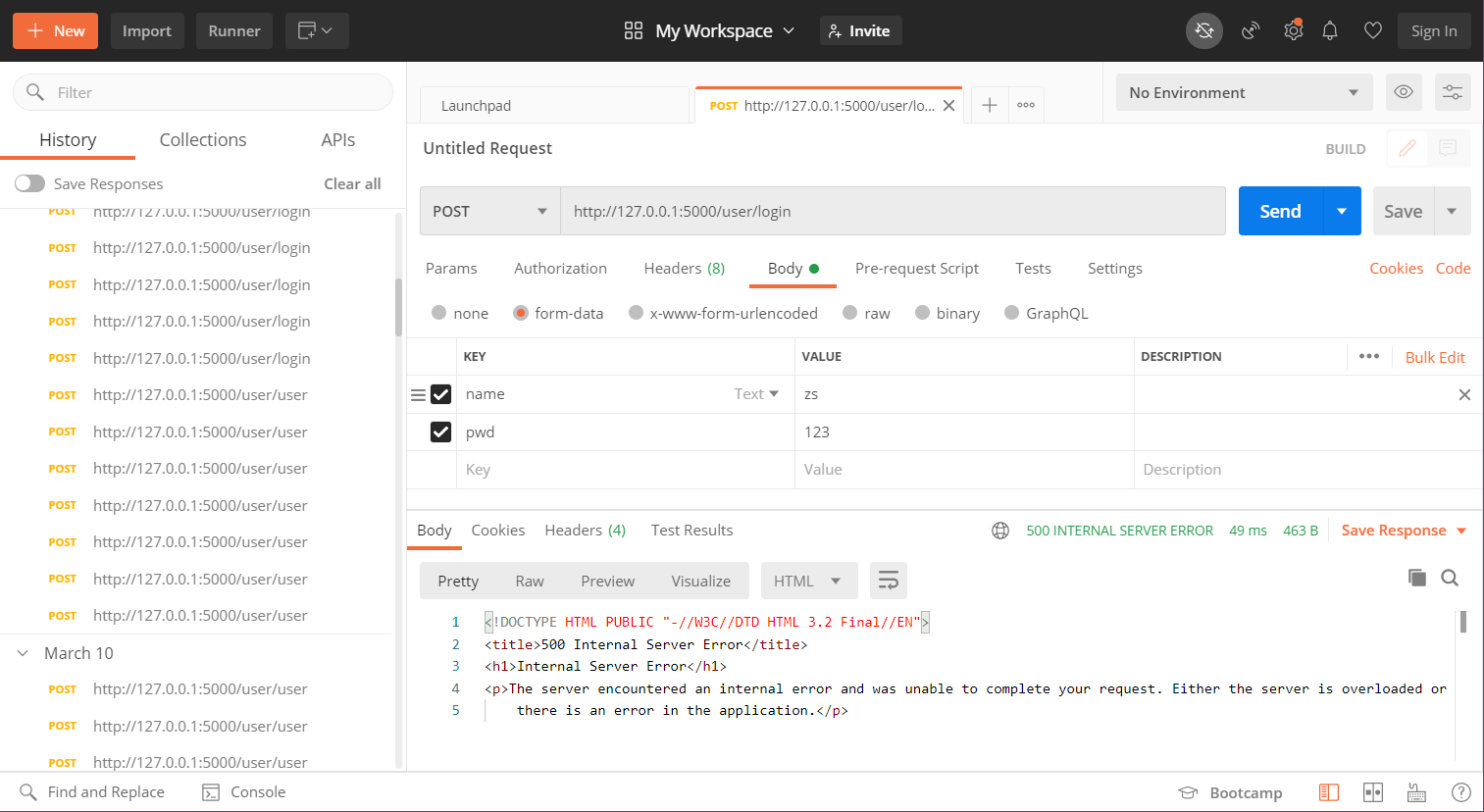Image resolution: width=1484 pixels, height=812 pixels.
Task: Search within the response body
Action: click(x=1450, y=578)
